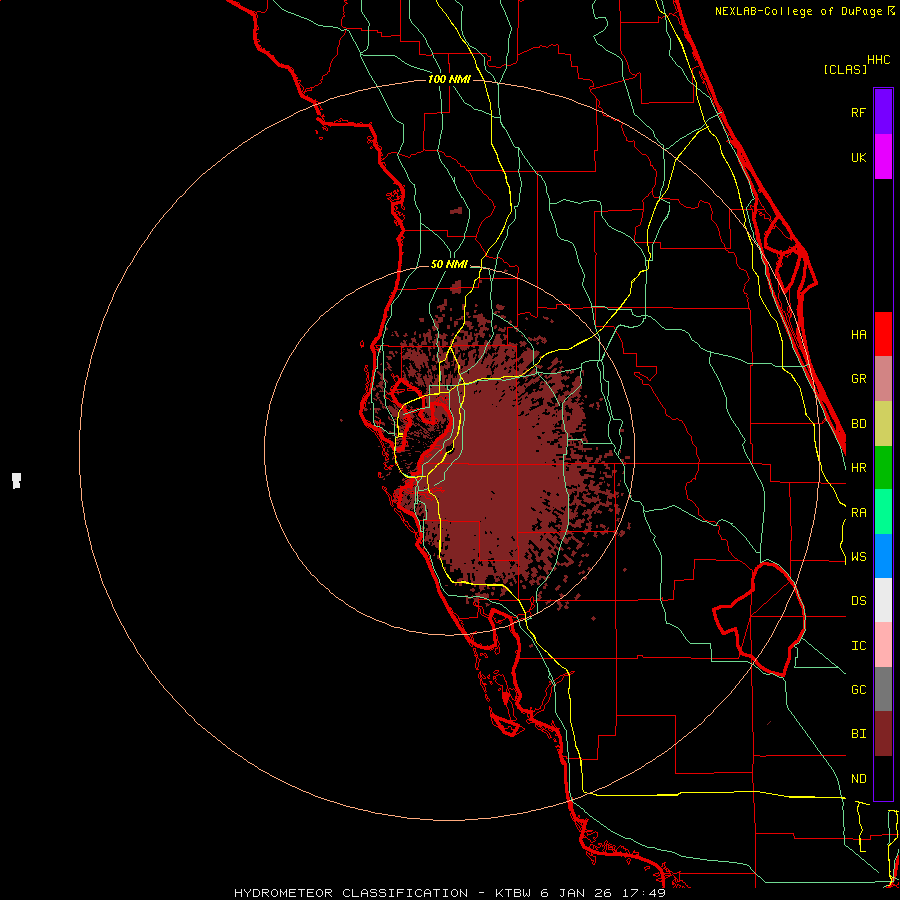Select the DS legend label
This screenshot has height=900, width=900.
pos(858,601)
